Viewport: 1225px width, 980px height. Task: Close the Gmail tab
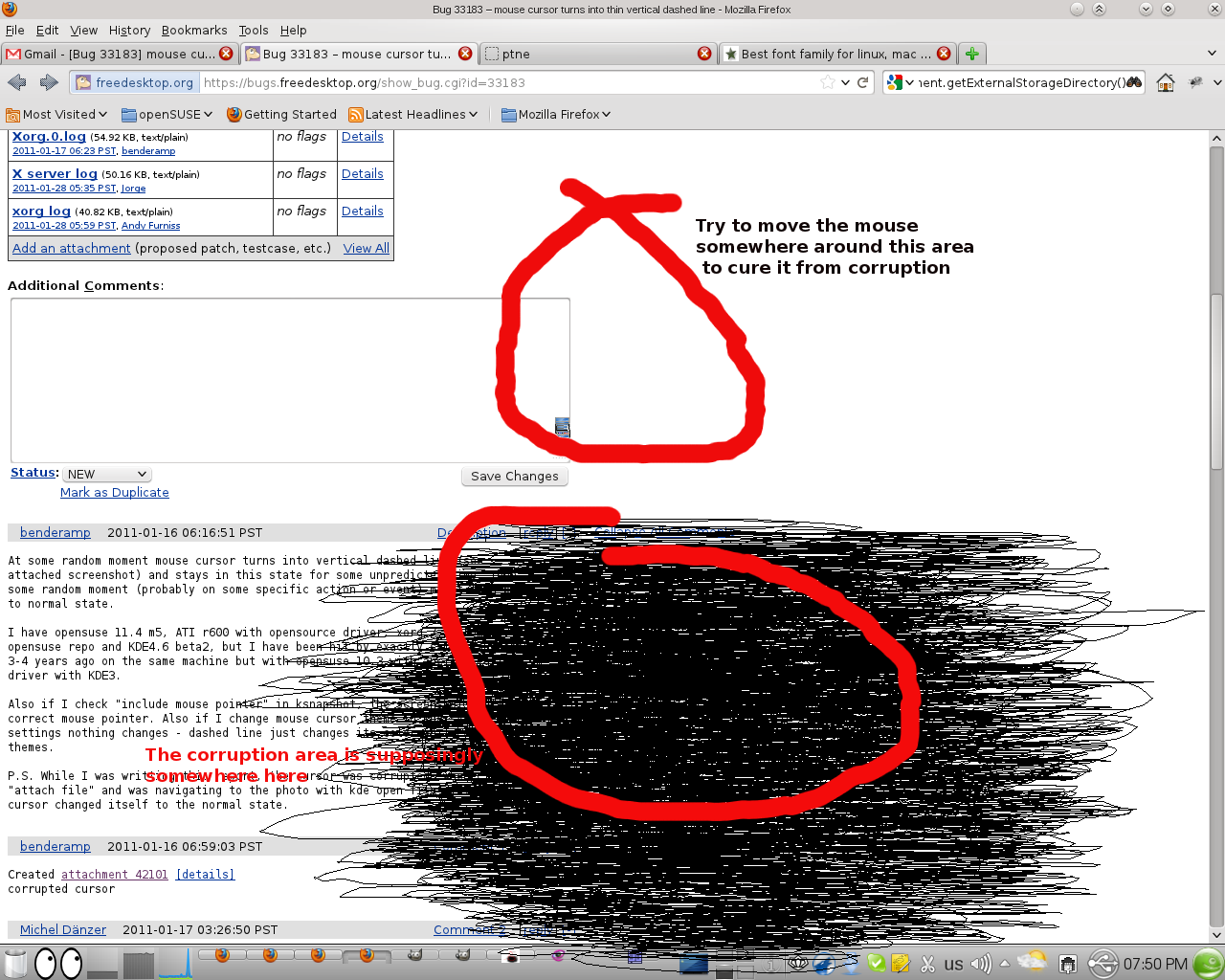[226, 54]
